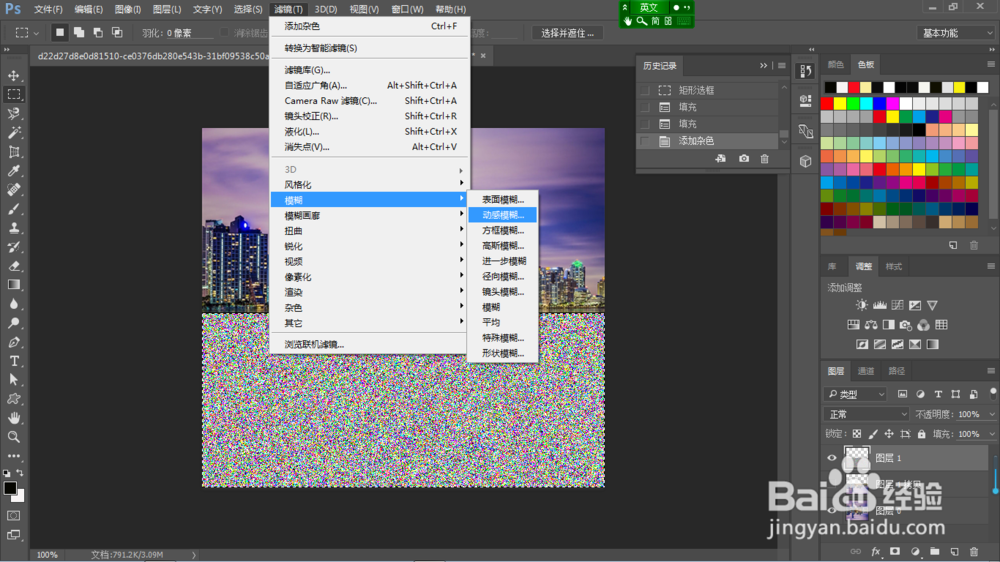
Task: Select the Brush tool
Action: pyautogui.click(x=13, y=209)
